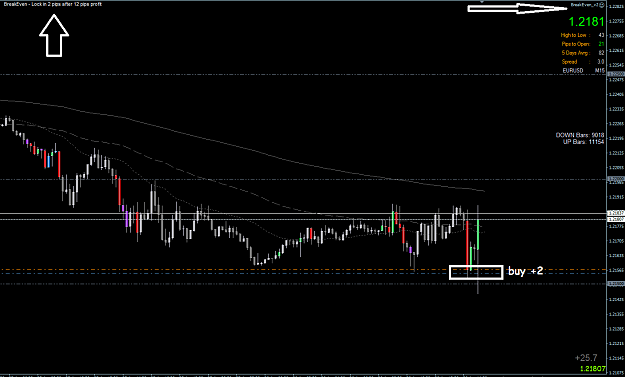Viewport: 625px width, 377px height.
Task: Click the green 1.21807 price at bottom right
Action: (x=593, y=369)
